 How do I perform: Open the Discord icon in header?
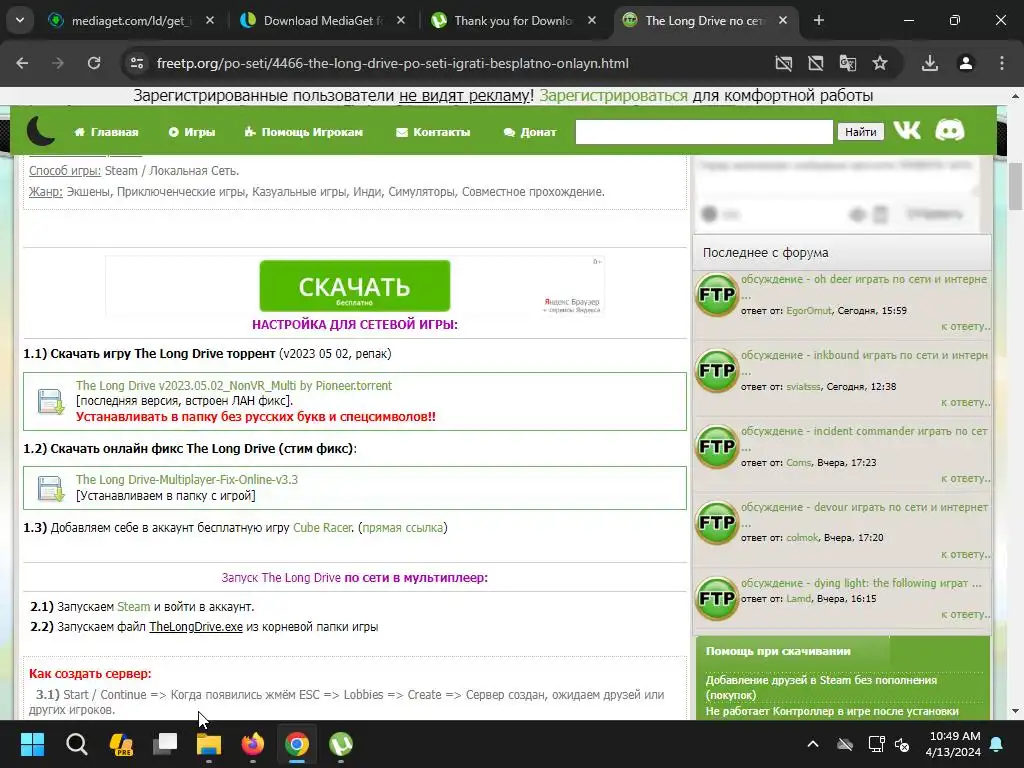(950, 130)
